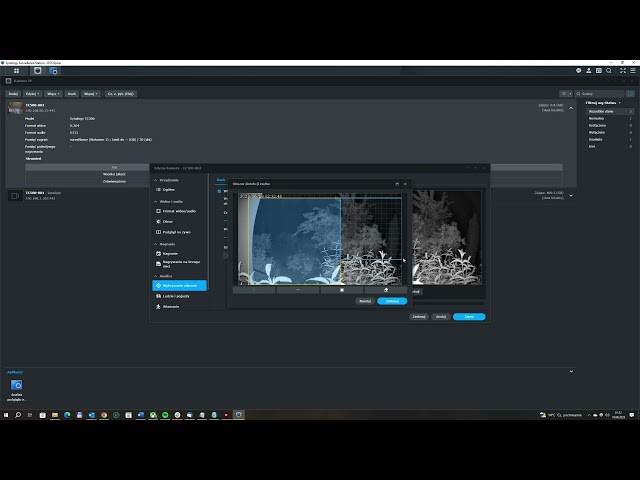Toggle the filter side panel icon
Image resolution: width=640 pixels, height=480 pixels.
pyautogui.click(x=631, y=94)
